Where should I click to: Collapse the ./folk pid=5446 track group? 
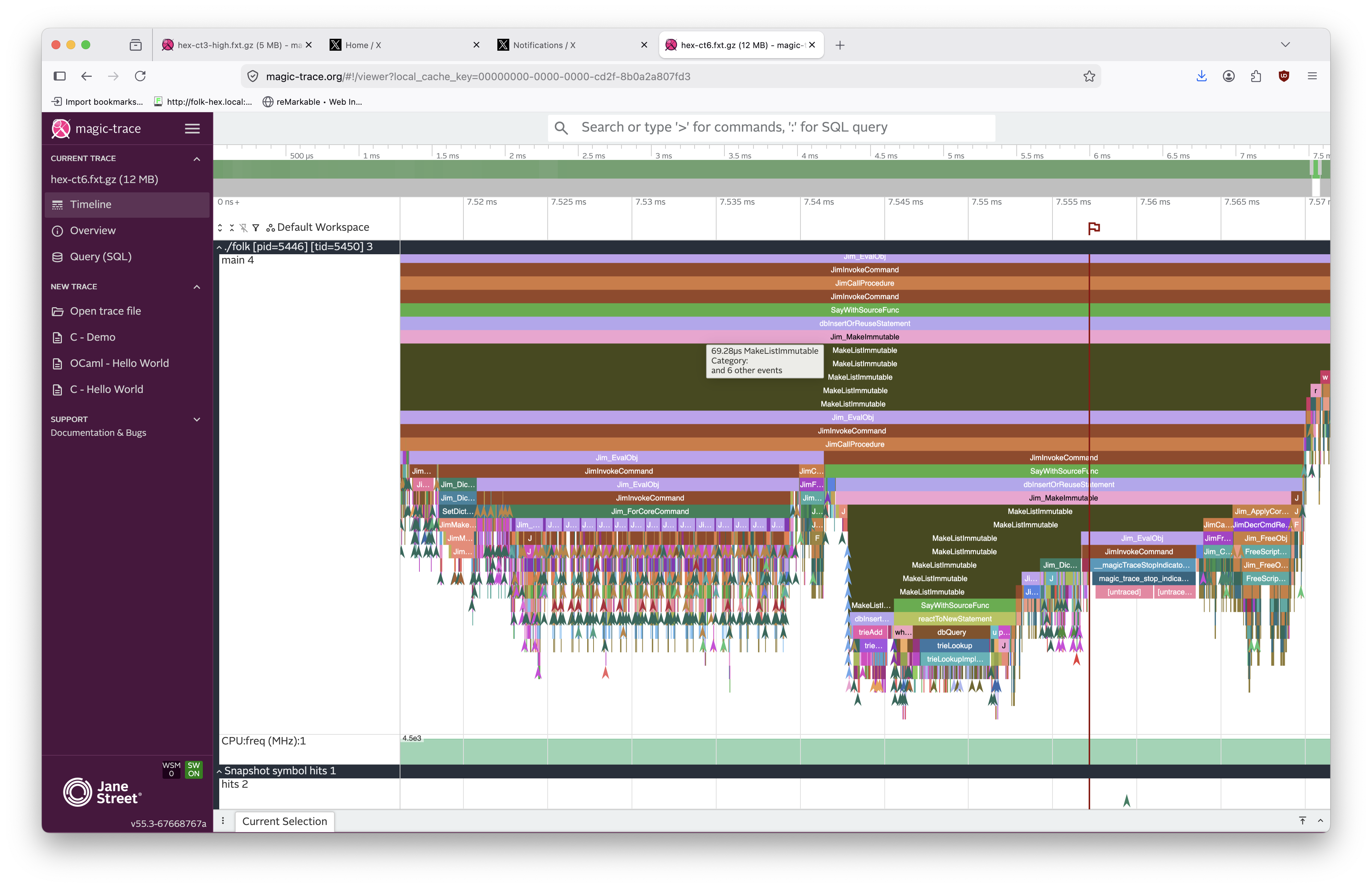pyautogui.click(x=219, y=247)
